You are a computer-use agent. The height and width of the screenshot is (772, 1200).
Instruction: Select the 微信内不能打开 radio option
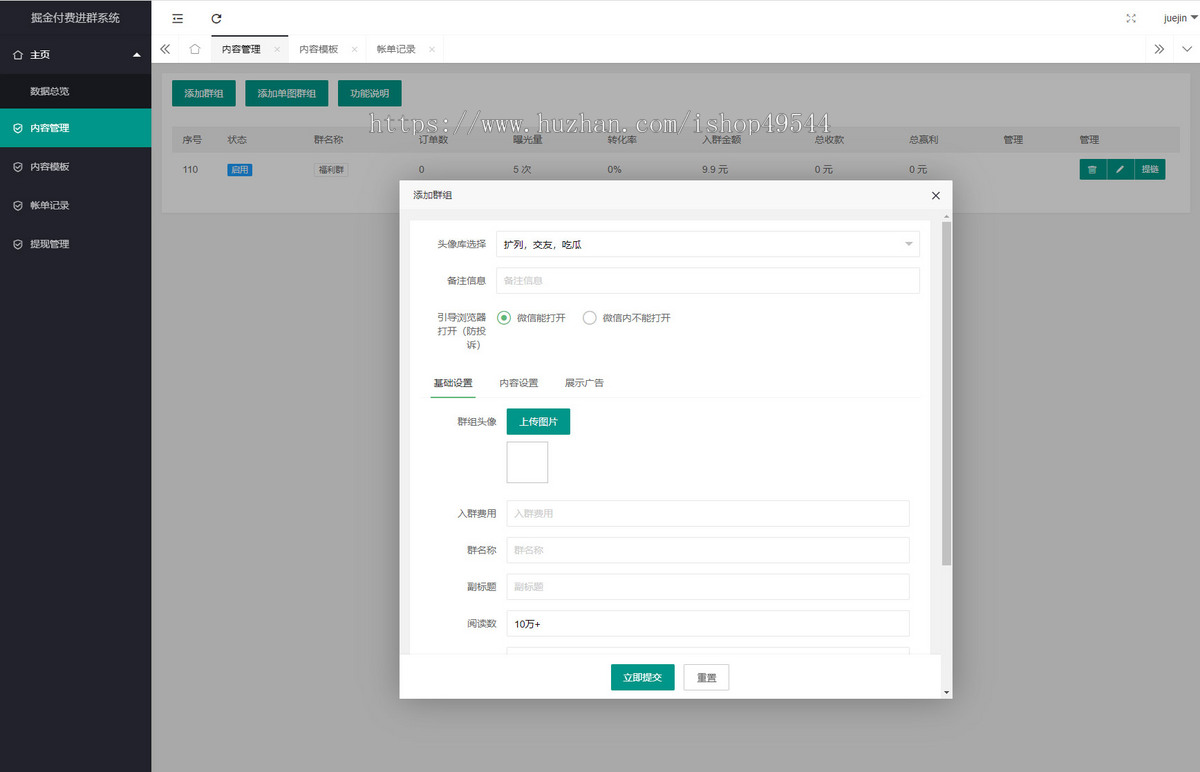pyautogui.click(x=627, y=318)
